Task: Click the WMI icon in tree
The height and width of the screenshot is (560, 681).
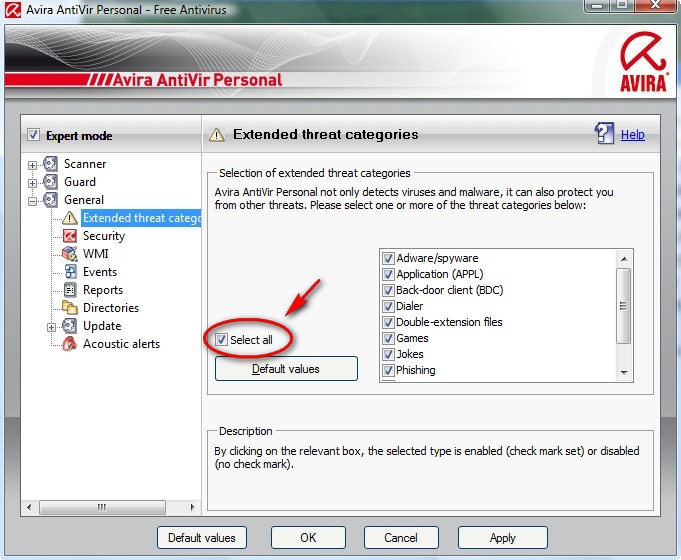Action: click(69, 254)
